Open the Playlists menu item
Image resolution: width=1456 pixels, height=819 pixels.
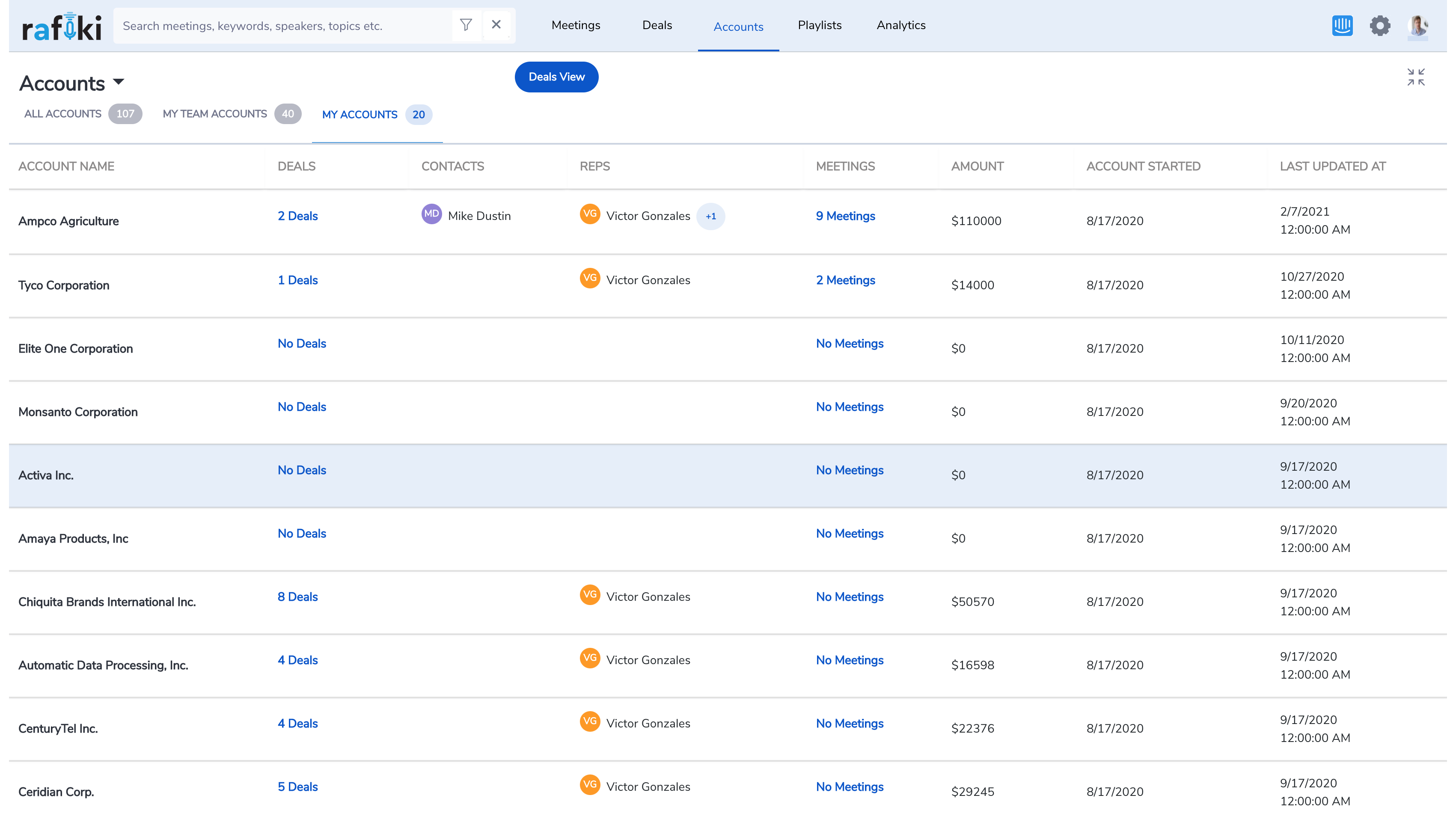[x=820, y=25]
